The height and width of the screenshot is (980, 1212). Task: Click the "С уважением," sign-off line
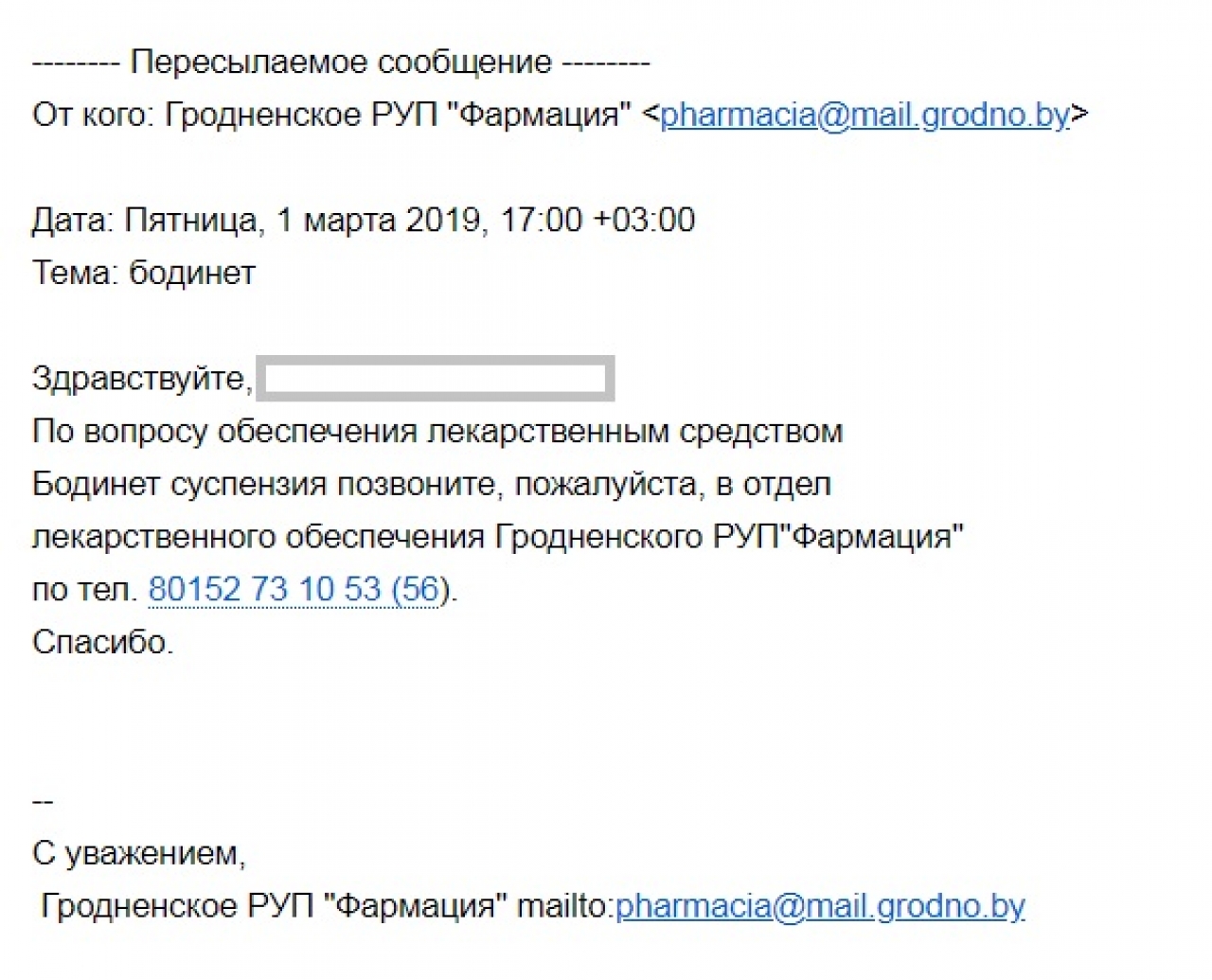point(138,854)
